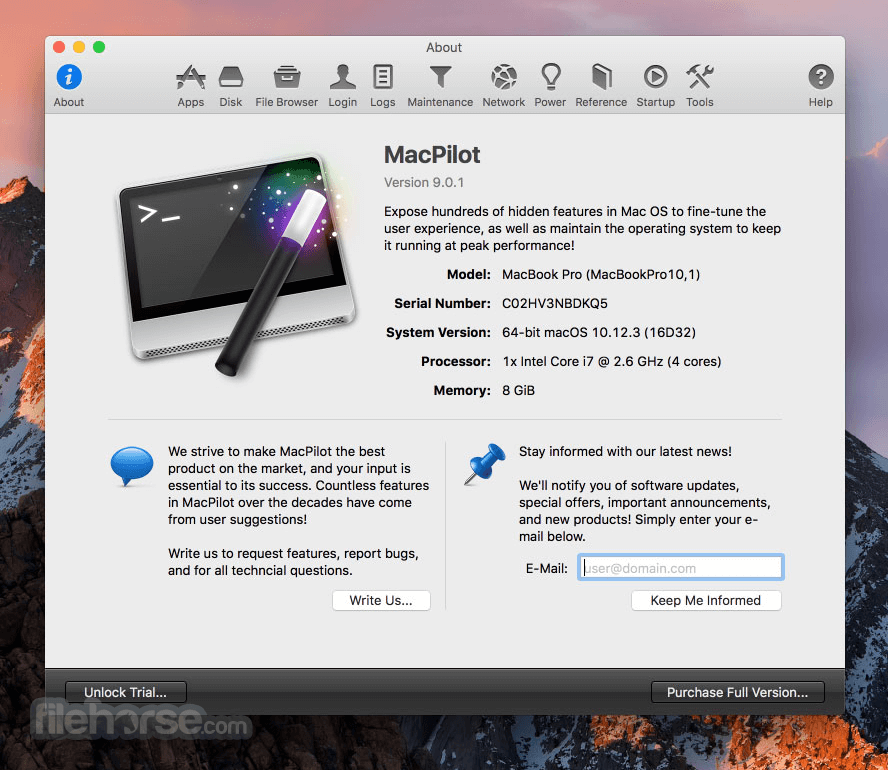888x770 pixels.
Task: Open the File Browser section
Action: point(287,85)
